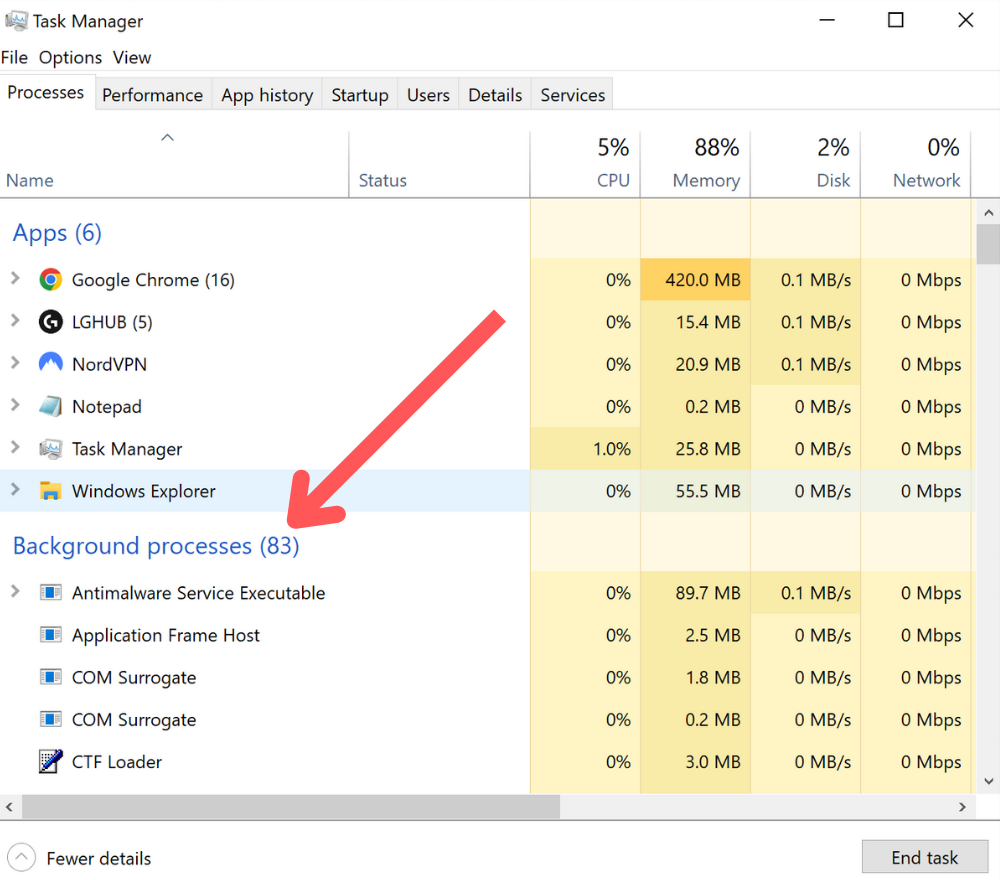
Task: Switch to the Performance tab
Action: point(152,95)
